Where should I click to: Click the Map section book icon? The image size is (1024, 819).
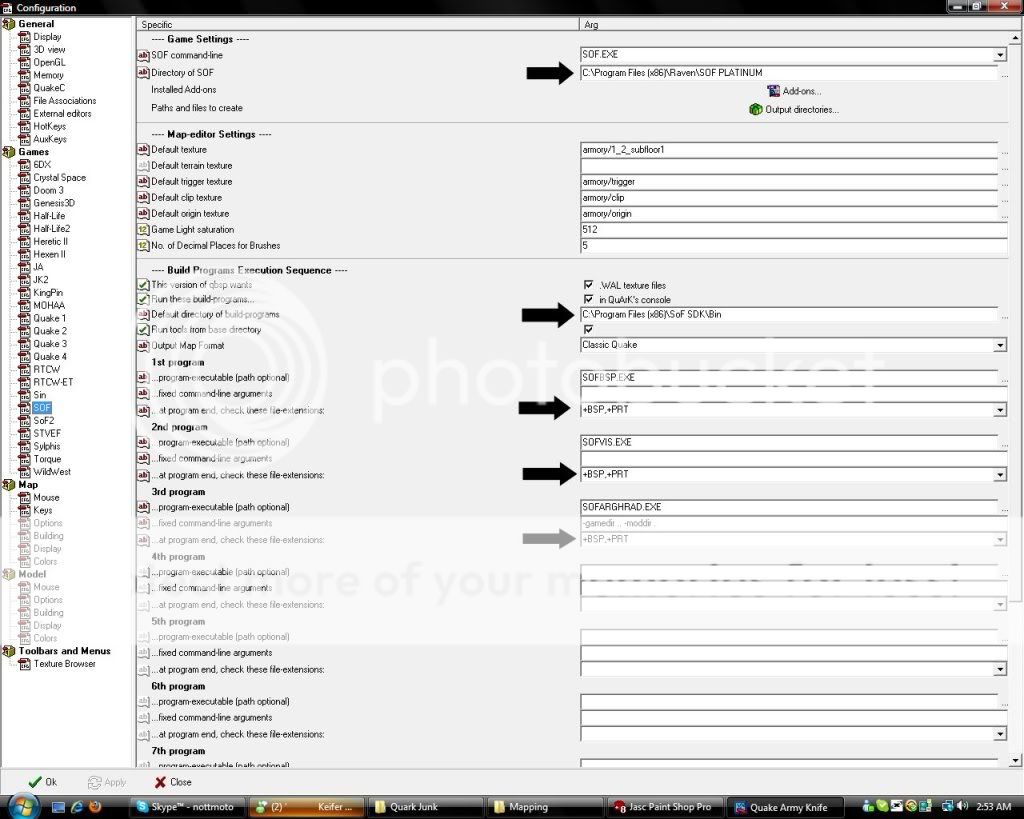coord(8,485)
